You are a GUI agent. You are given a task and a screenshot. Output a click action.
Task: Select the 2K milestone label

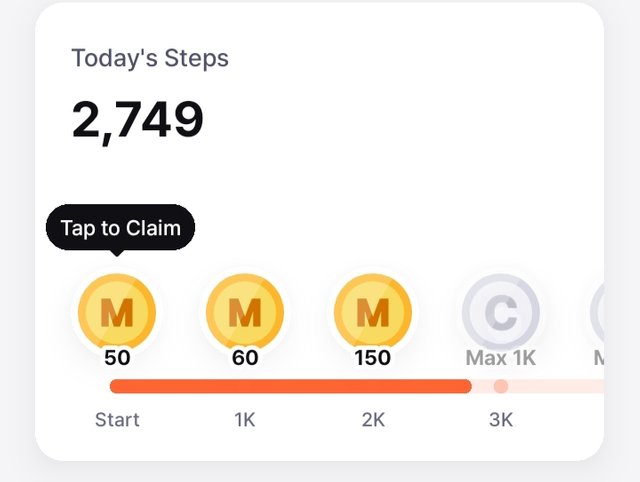coord(373,420)
